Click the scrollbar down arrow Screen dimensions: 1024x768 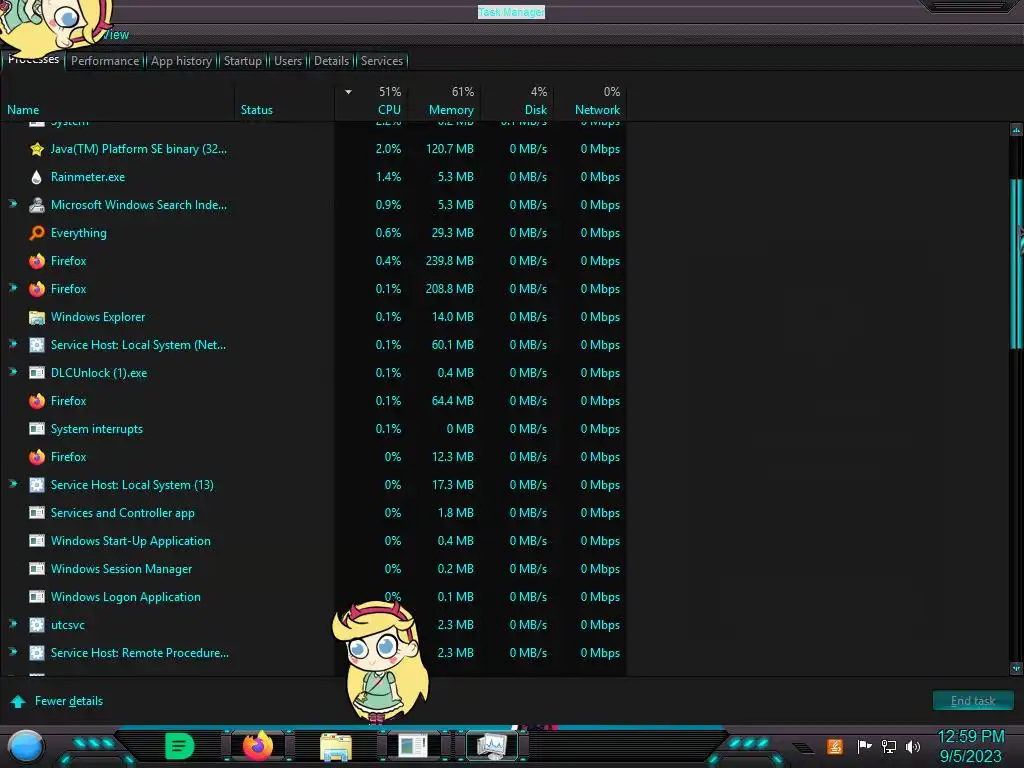pos(1016,668)
